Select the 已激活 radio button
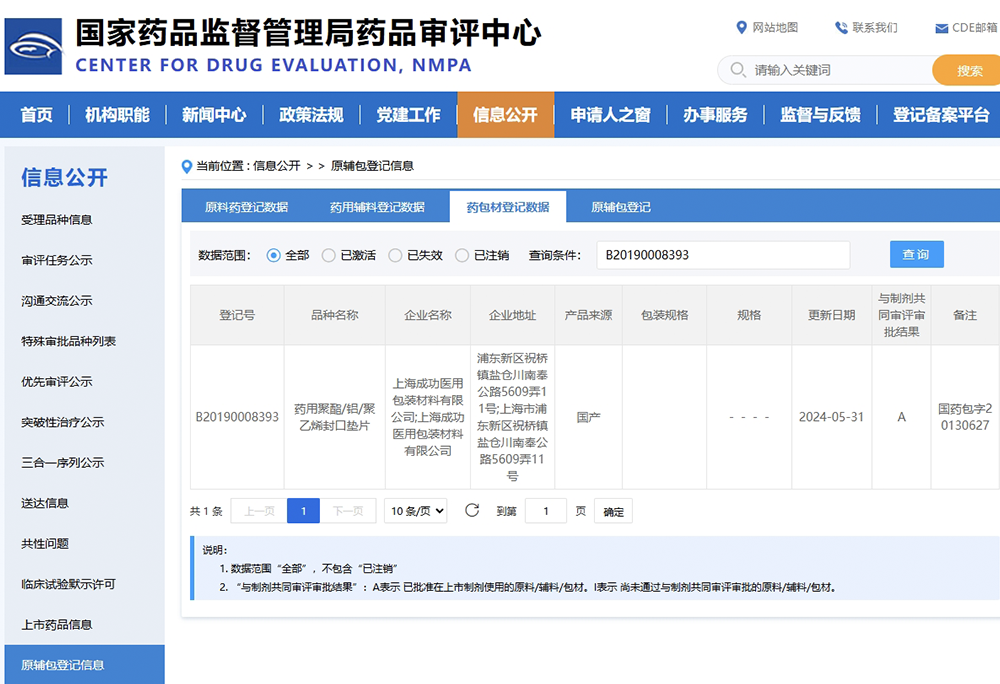1000x684 pixels. 329,255
